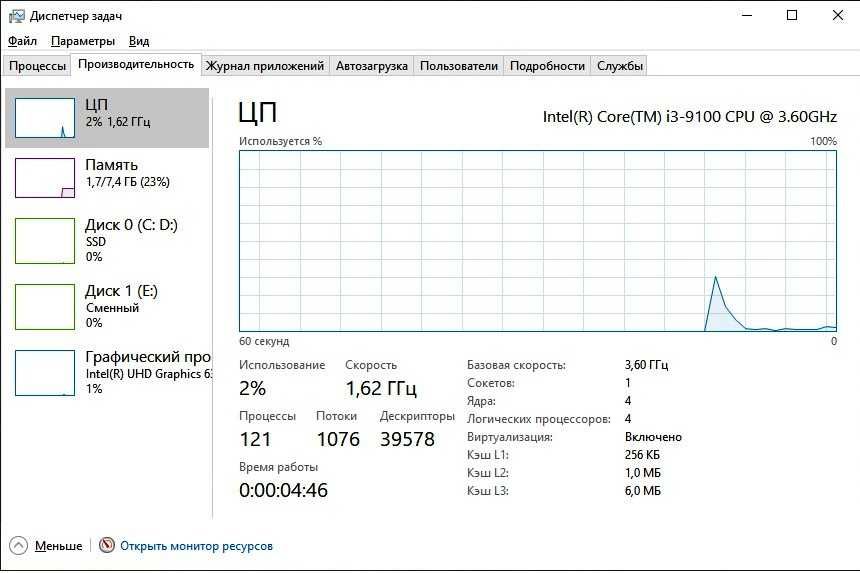Image resolution: width=860 pixels, height=573 pixels.
Task: Click the SSD disk type text
Action: click(x=96, y=242)
